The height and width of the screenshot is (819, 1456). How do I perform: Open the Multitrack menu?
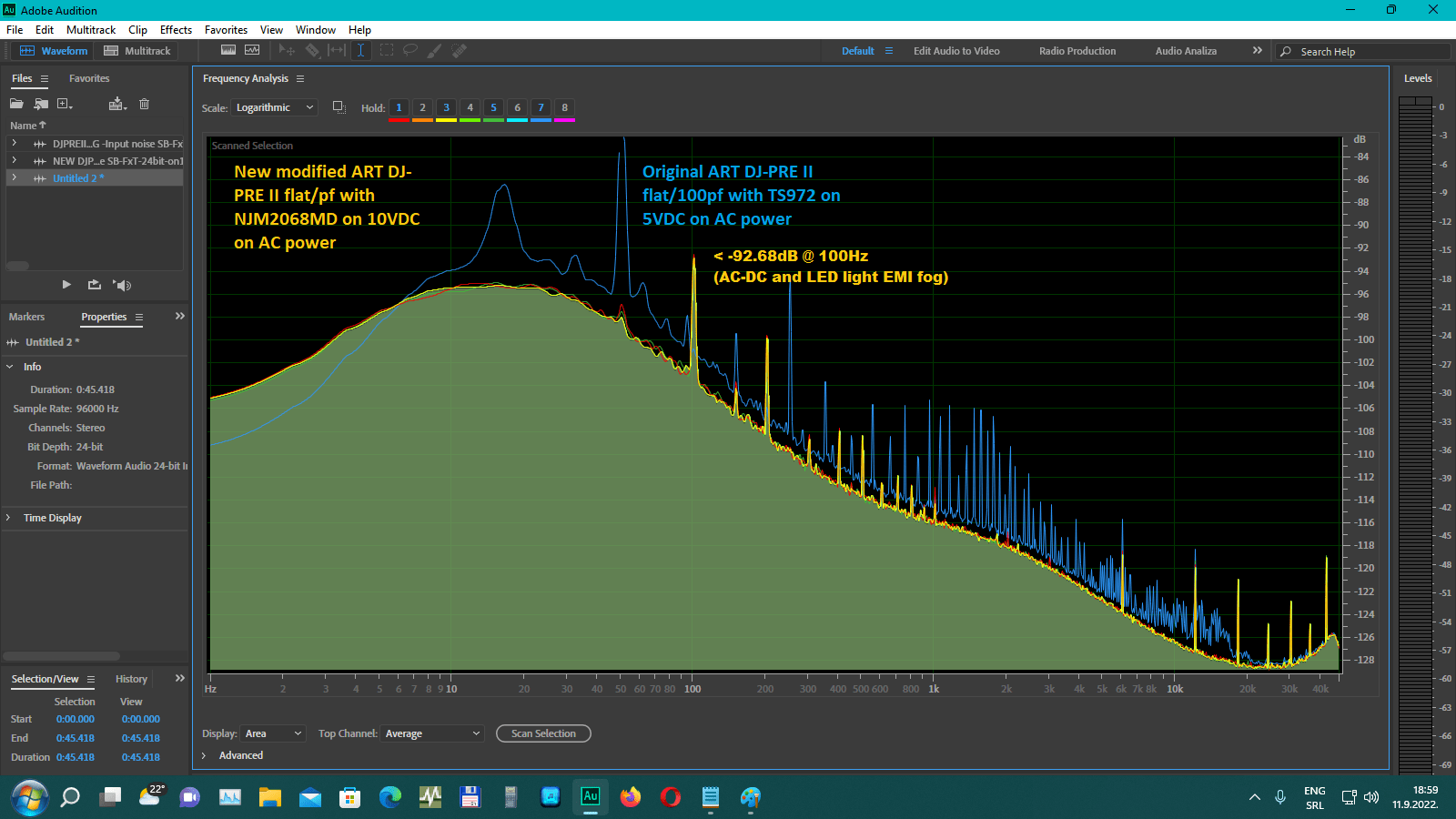click(91, 30)
